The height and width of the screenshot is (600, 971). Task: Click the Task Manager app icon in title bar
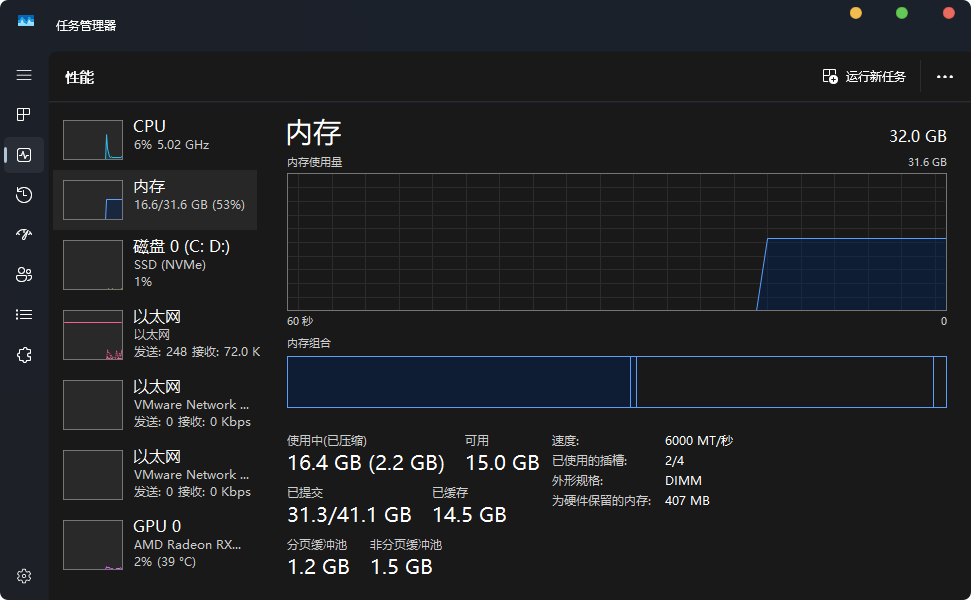point(26,21)
